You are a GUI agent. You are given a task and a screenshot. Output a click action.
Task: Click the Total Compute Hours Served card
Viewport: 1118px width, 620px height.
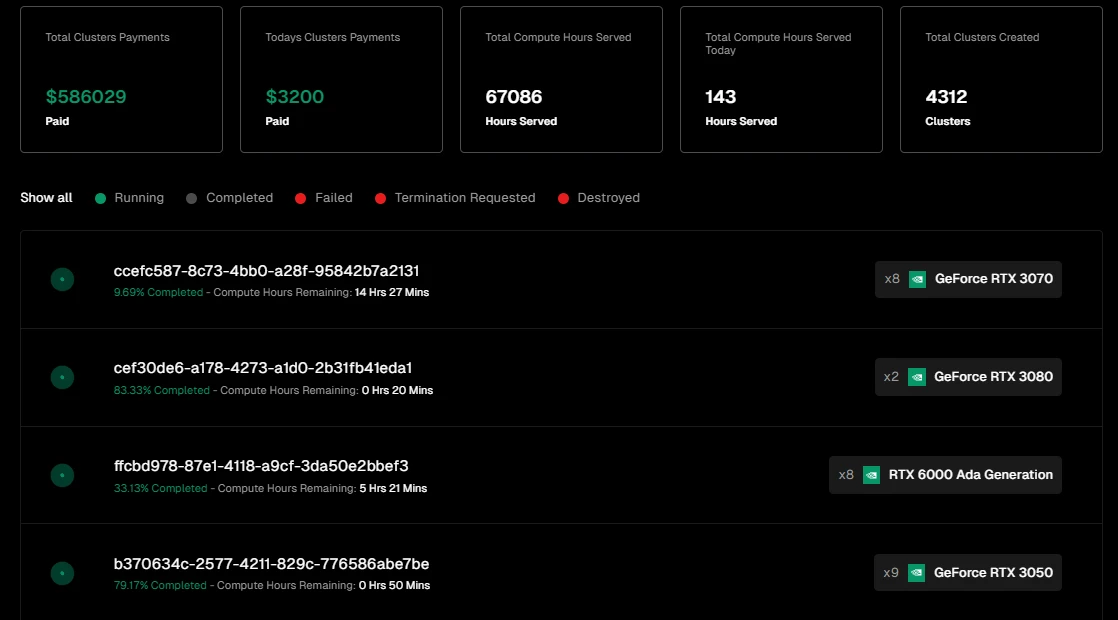[561, 80]
